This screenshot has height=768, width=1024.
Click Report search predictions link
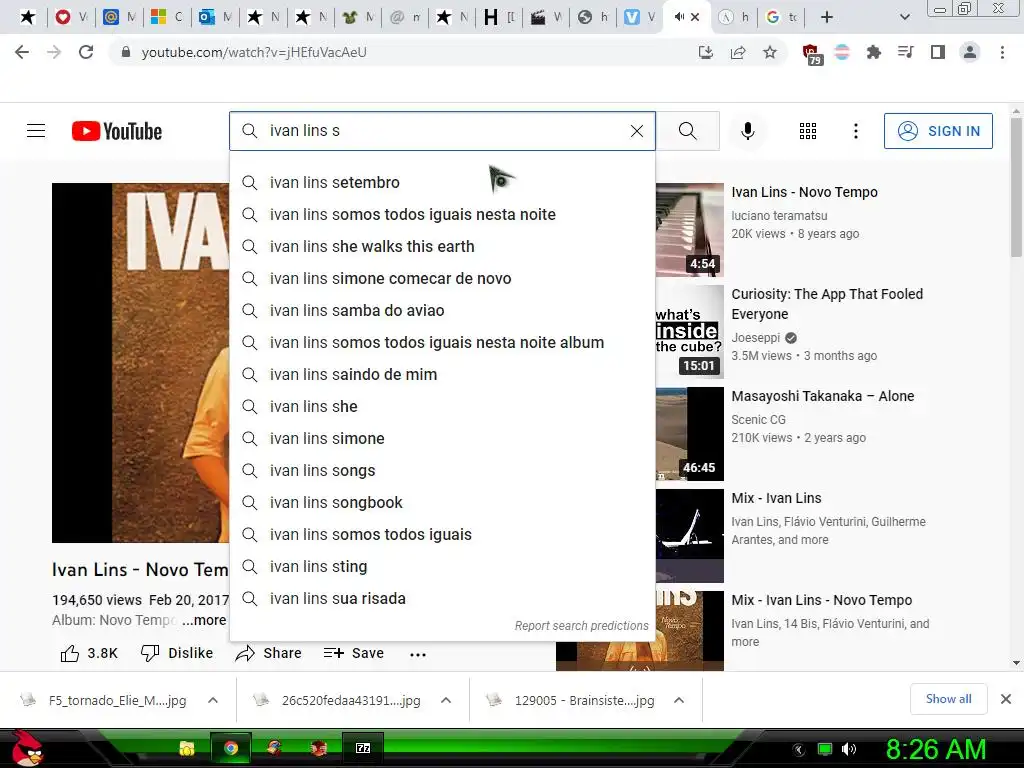click(x=581, y=626)
